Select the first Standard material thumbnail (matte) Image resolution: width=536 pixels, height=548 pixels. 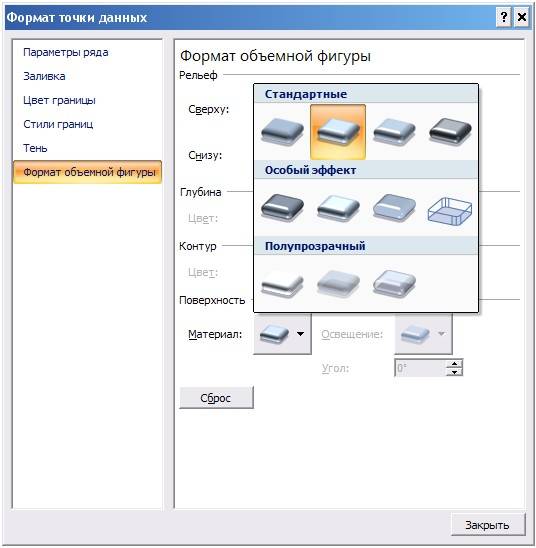coord(282,131)
